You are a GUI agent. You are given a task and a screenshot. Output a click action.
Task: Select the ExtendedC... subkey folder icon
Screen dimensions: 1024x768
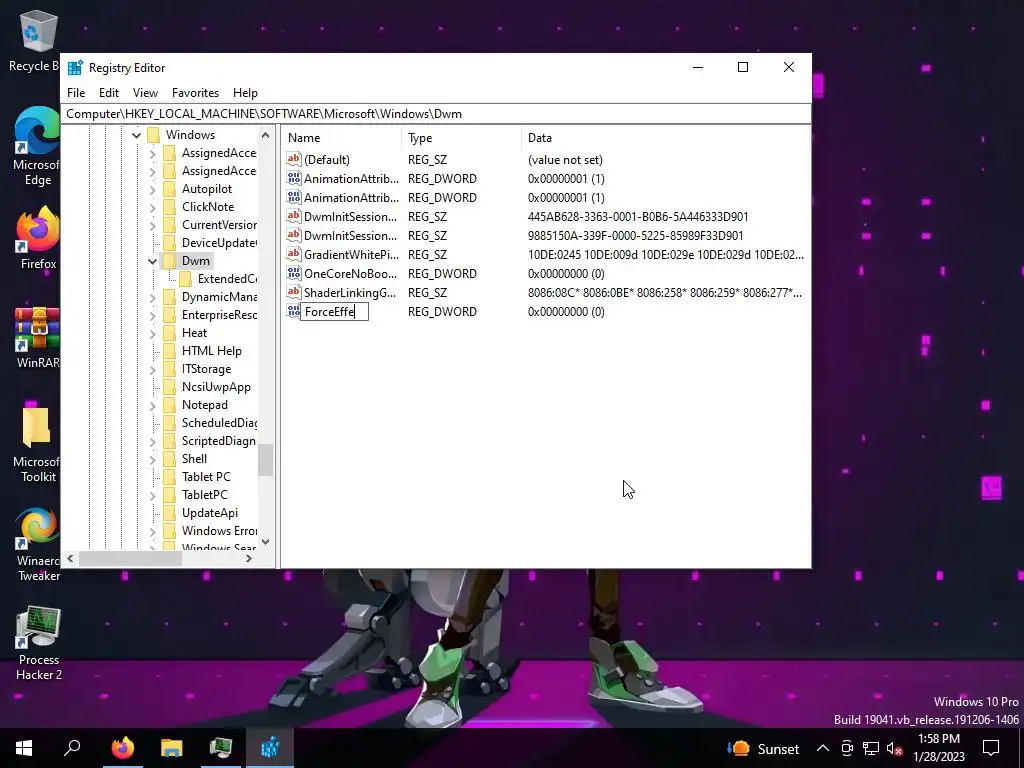pos(185,279)
